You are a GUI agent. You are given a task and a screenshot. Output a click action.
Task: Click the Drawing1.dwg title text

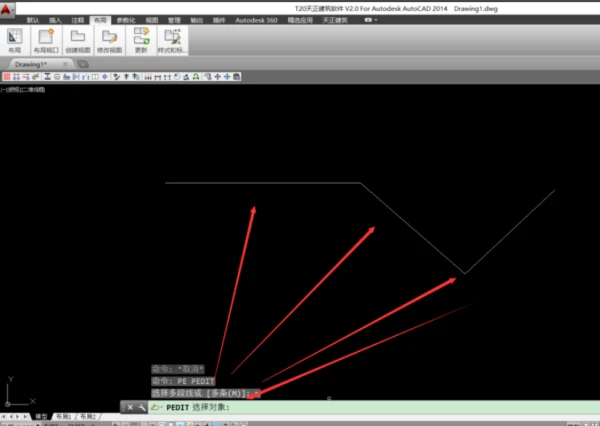[x=476, y=8]
